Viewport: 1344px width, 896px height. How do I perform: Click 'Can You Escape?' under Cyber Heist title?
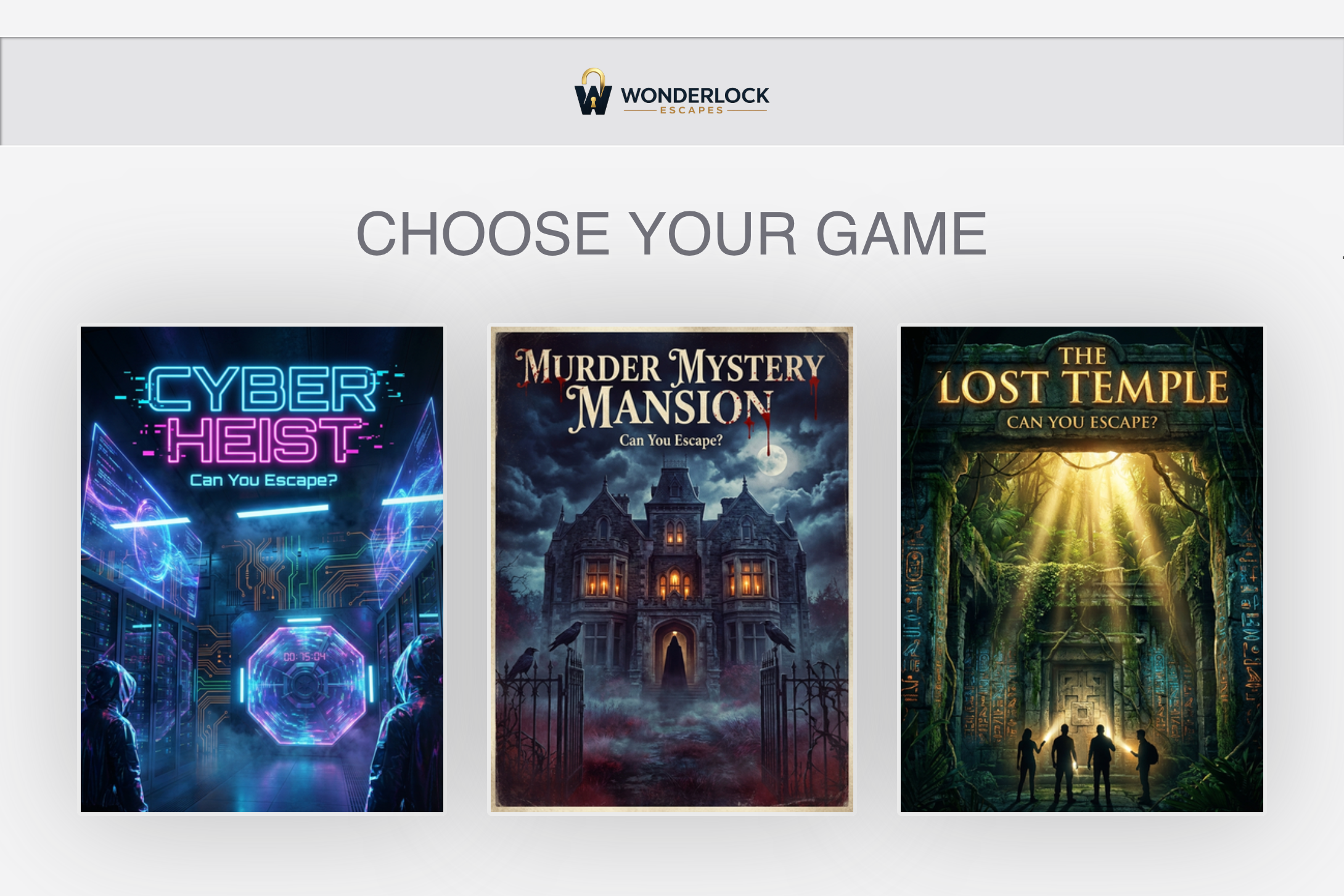coord(264,480)
